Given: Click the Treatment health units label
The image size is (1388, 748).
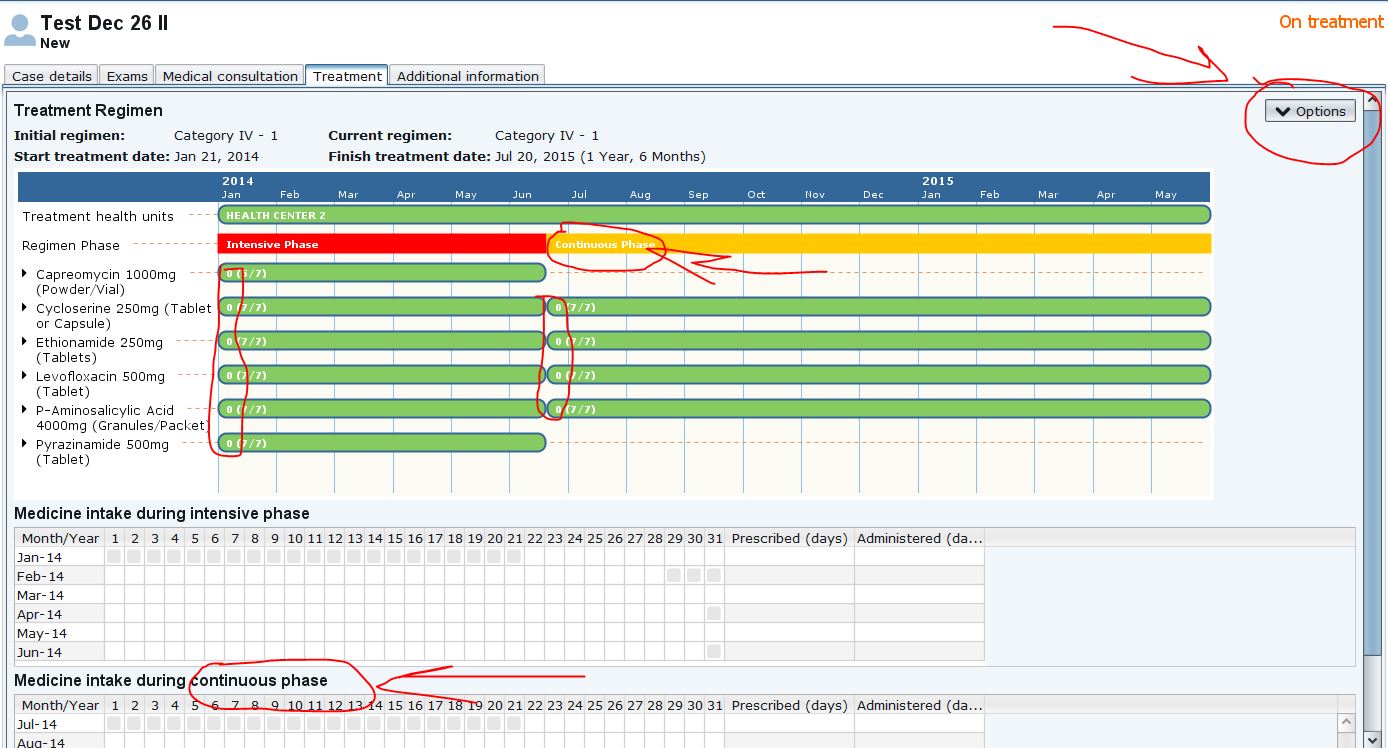Looking at the screenshot, I should [98, 216].
